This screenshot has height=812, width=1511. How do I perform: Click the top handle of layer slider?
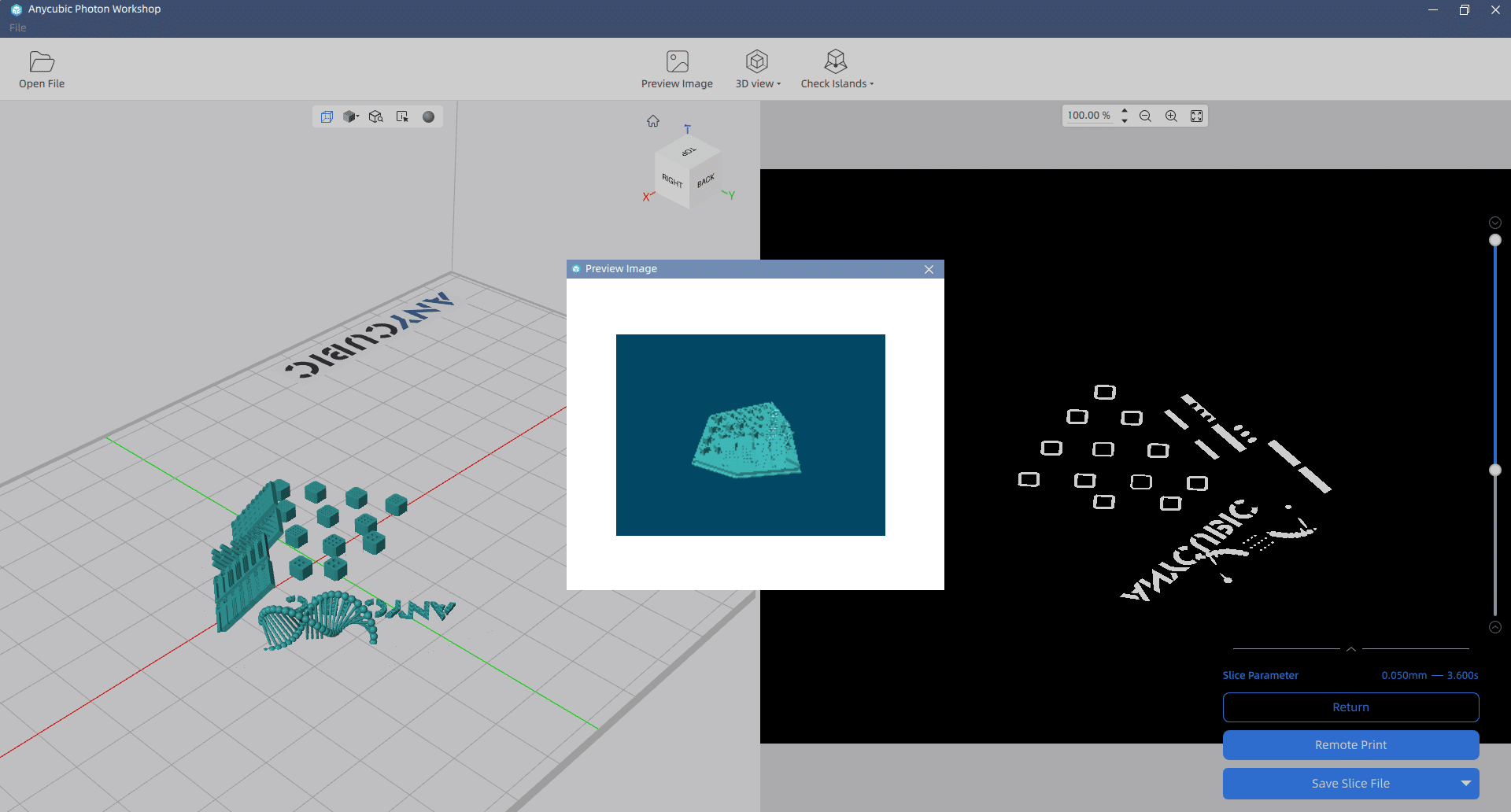(1495, 240)
